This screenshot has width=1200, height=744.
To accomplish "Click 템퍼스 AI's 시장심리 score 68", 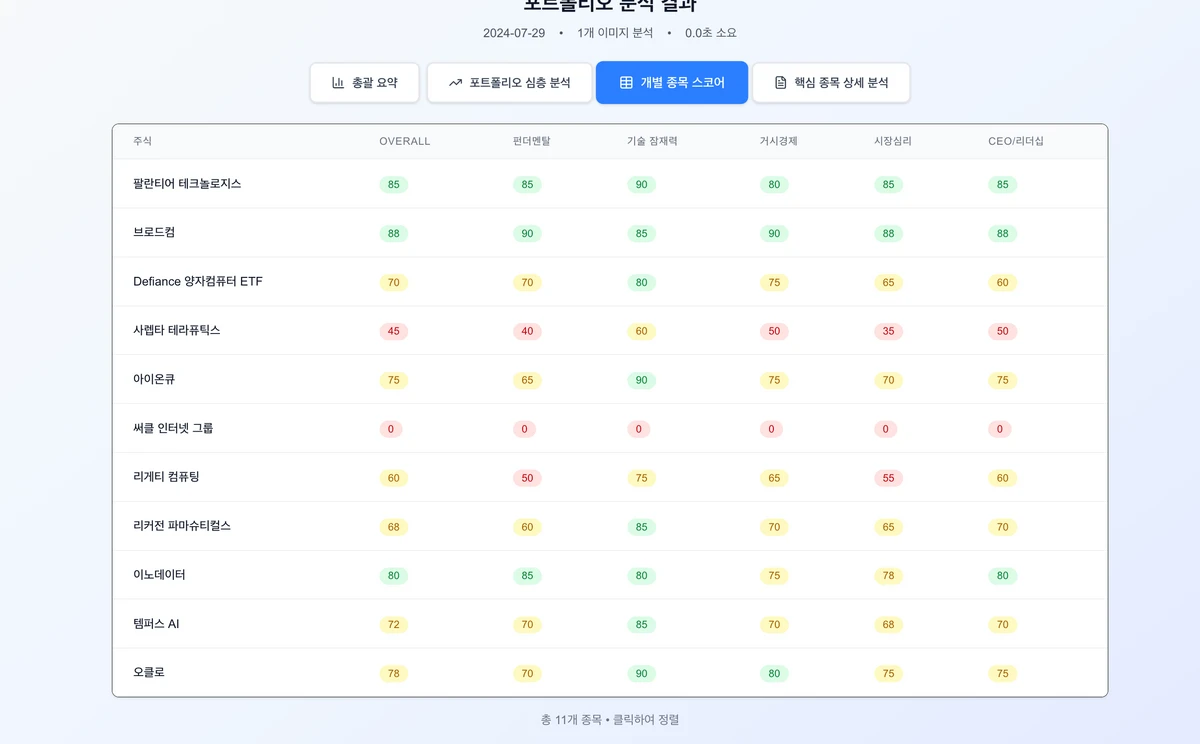I will 888,625.
